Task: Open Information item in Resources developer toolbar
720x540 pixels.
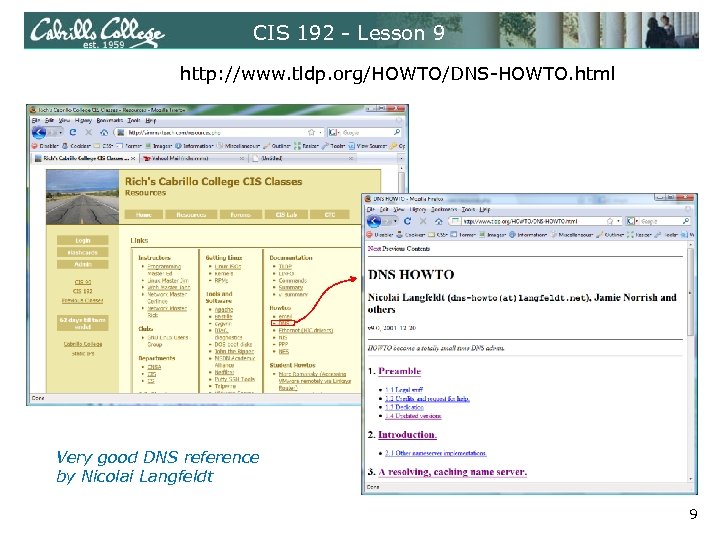Action: (194, 146)
